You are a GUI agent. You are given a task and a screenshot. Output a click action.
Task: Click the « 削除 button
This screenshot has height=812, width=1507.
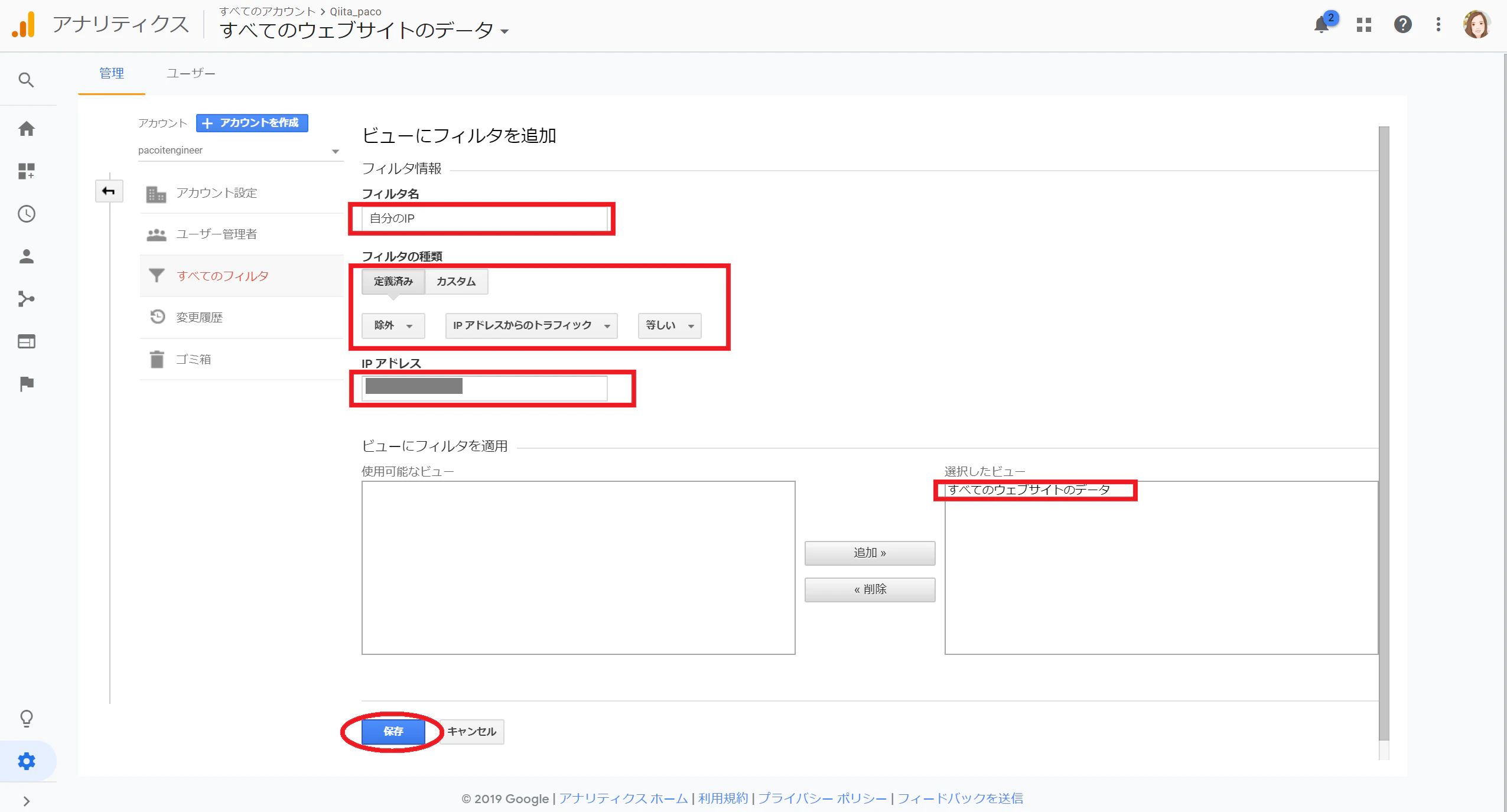click(870, 589)
